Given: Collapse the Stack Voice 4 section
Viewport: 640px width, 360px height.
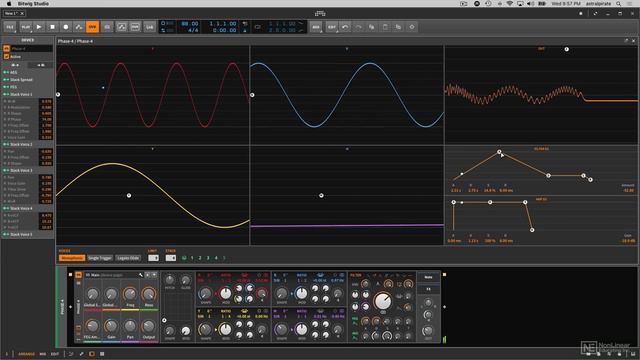Looking at the screenshot, I should [6, 208].
